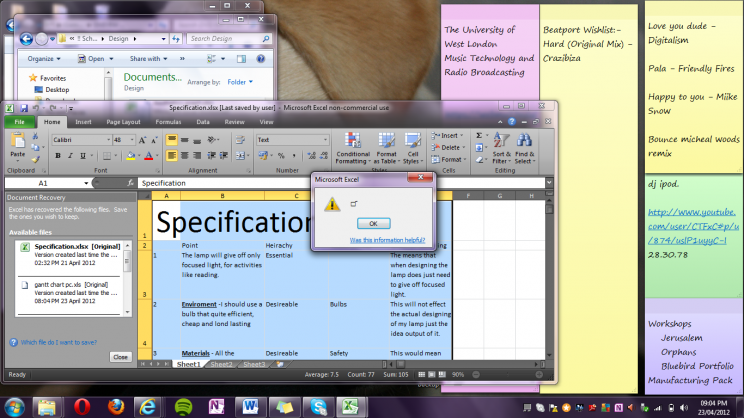This screenshot has width=744, height=418.
Task: Switch to the Review tab
Action: coord(234,122)
